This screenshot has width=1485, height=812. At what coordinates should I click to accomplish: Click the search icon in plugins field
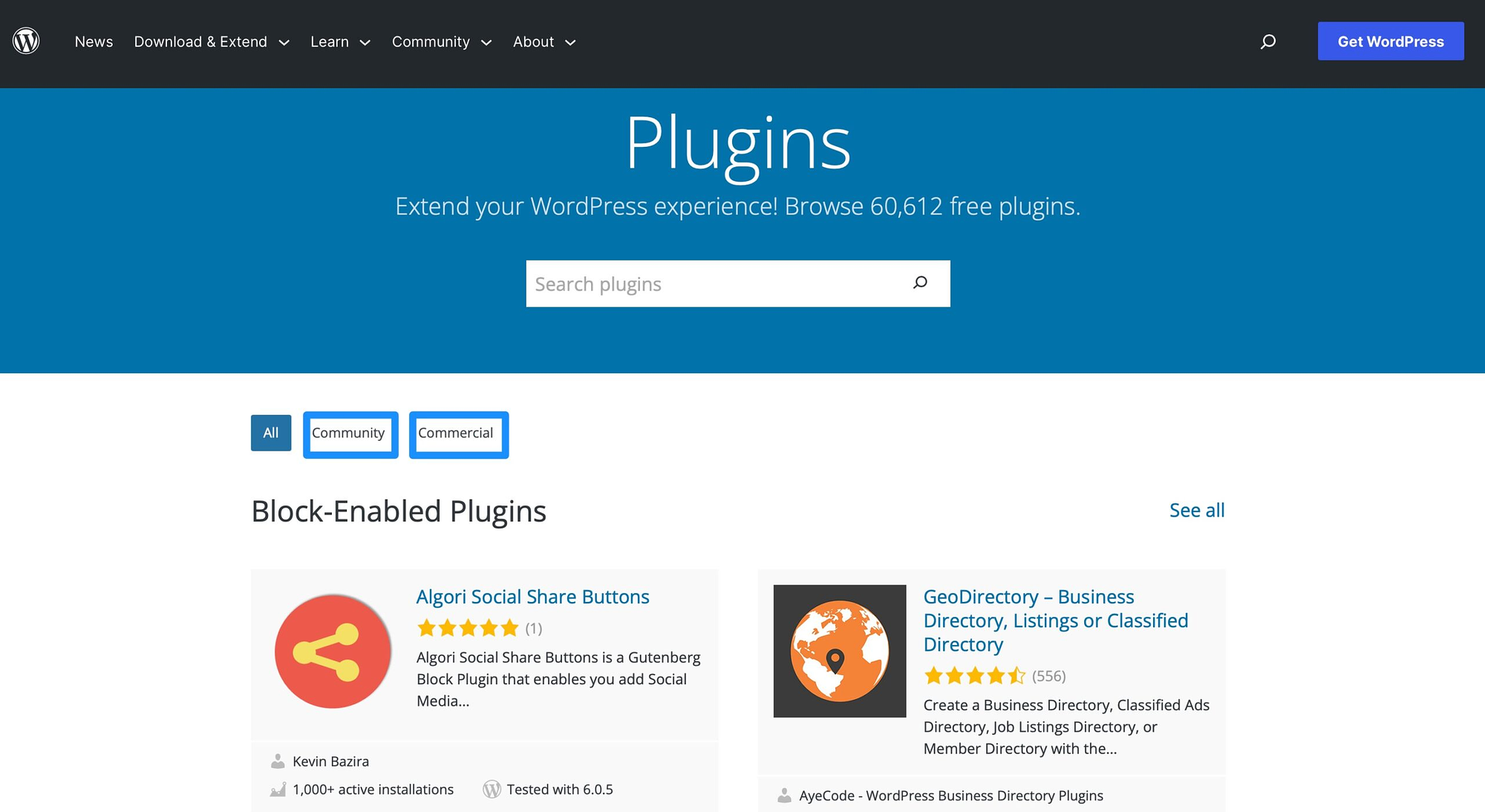click(919, 283)
